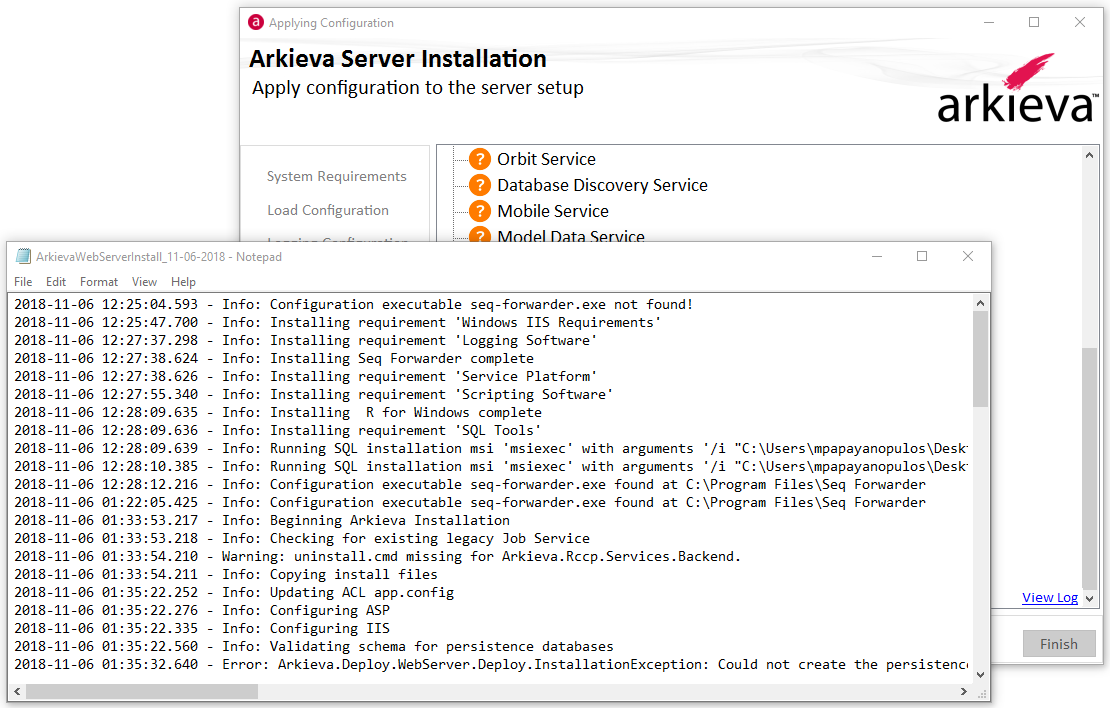Select Mobile Service tree item
This screenshot has width=1110, height=708.
coord(553,211)
